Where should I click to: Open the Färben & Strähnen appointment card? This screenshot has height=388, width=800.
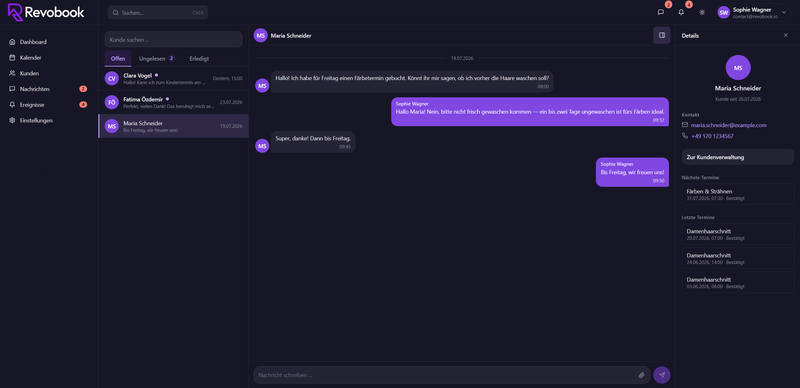pyautogui.click(x=738, y=194)
